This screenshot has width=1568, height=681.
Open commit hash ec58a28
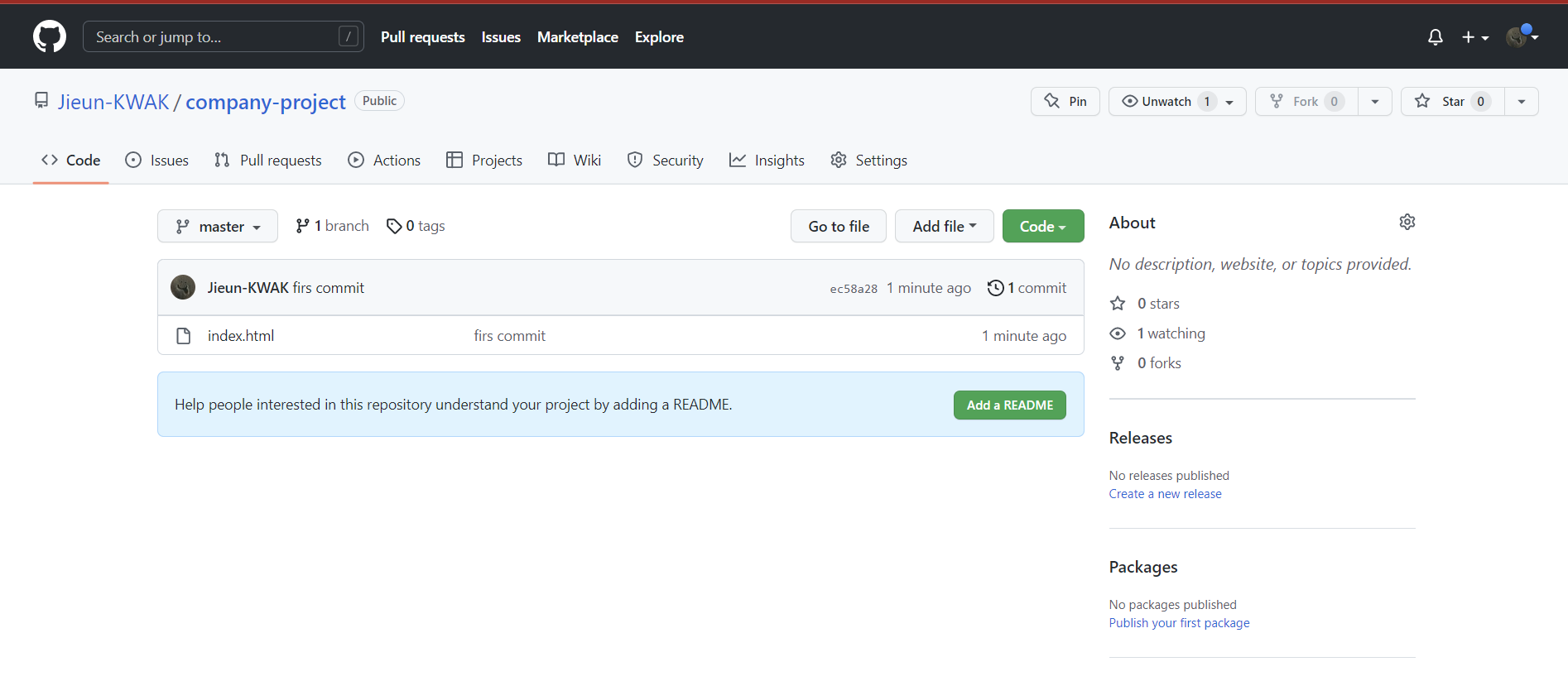[x=854, y=289]
